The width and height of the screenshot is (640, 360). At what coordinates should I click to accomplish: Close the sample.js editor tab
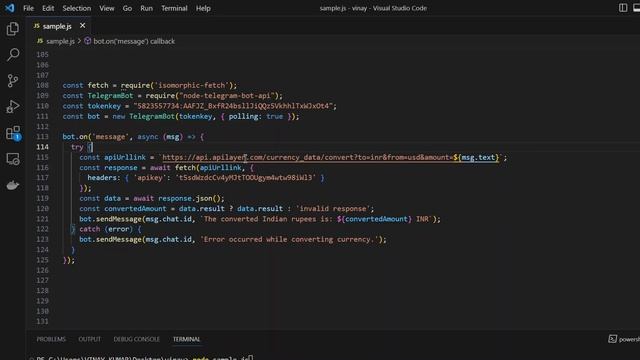pos(82,26)
